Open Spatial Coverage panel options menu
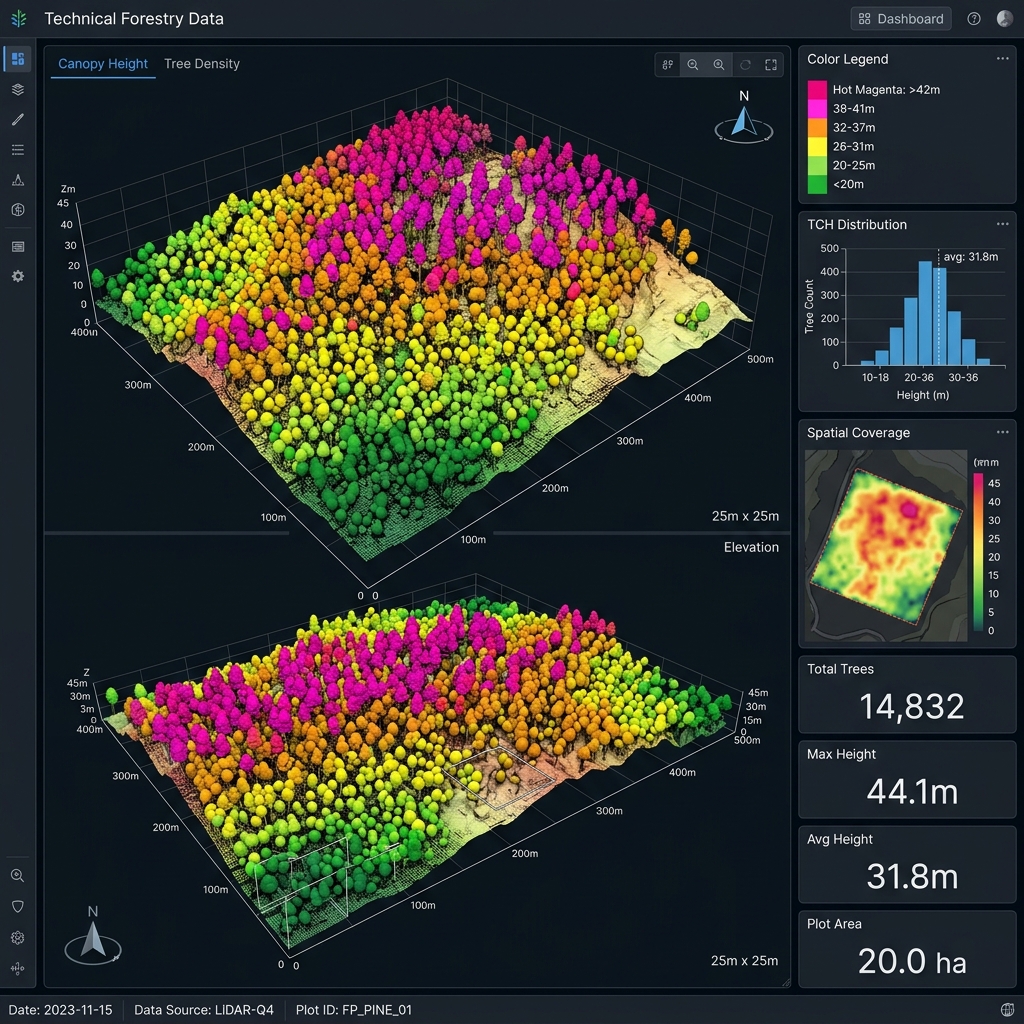The image size is (1024, 1024). pos(1002,432)
